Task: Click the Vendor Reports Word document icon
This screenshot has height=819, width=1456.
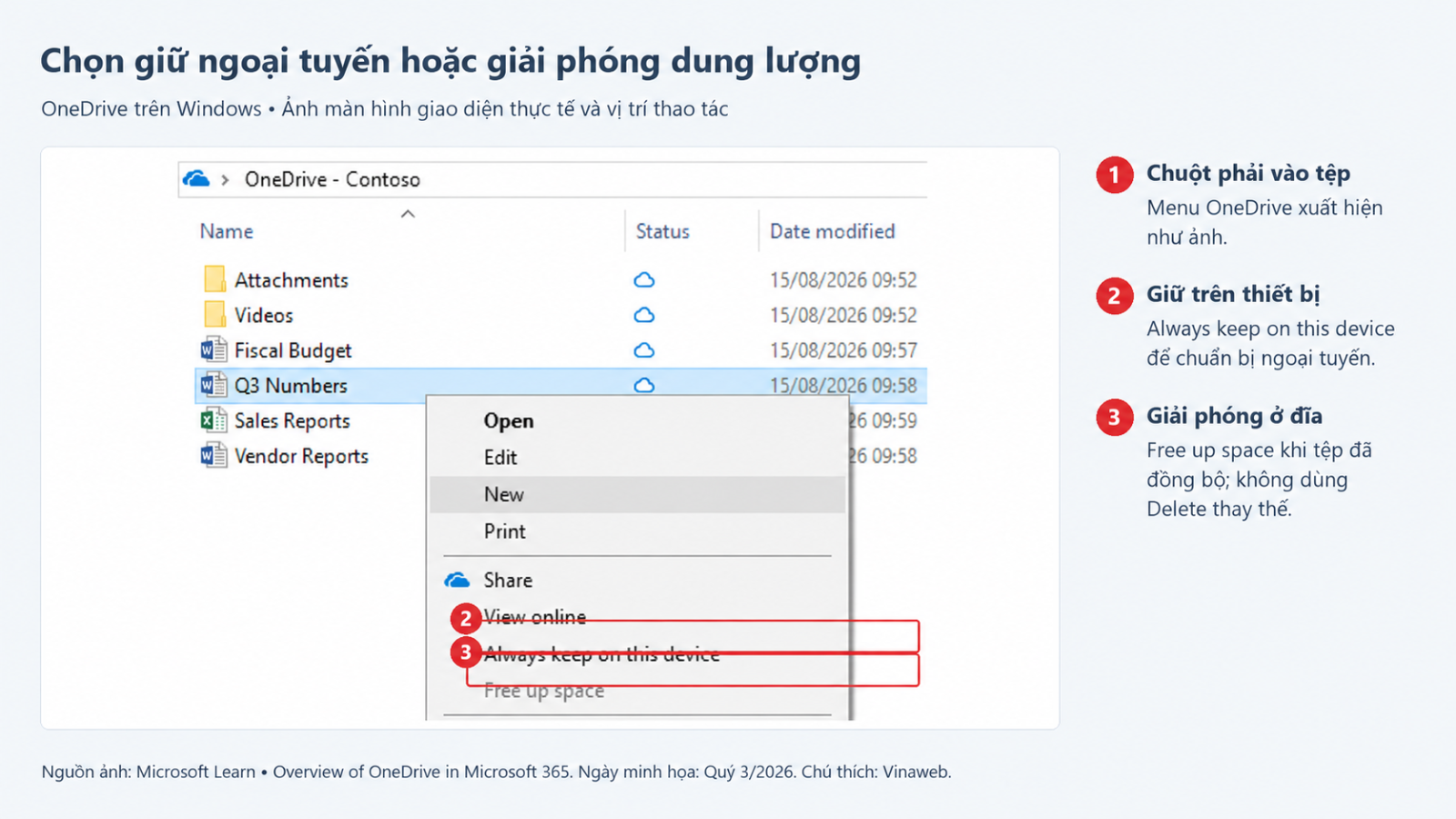Action: tap(214, 455)
